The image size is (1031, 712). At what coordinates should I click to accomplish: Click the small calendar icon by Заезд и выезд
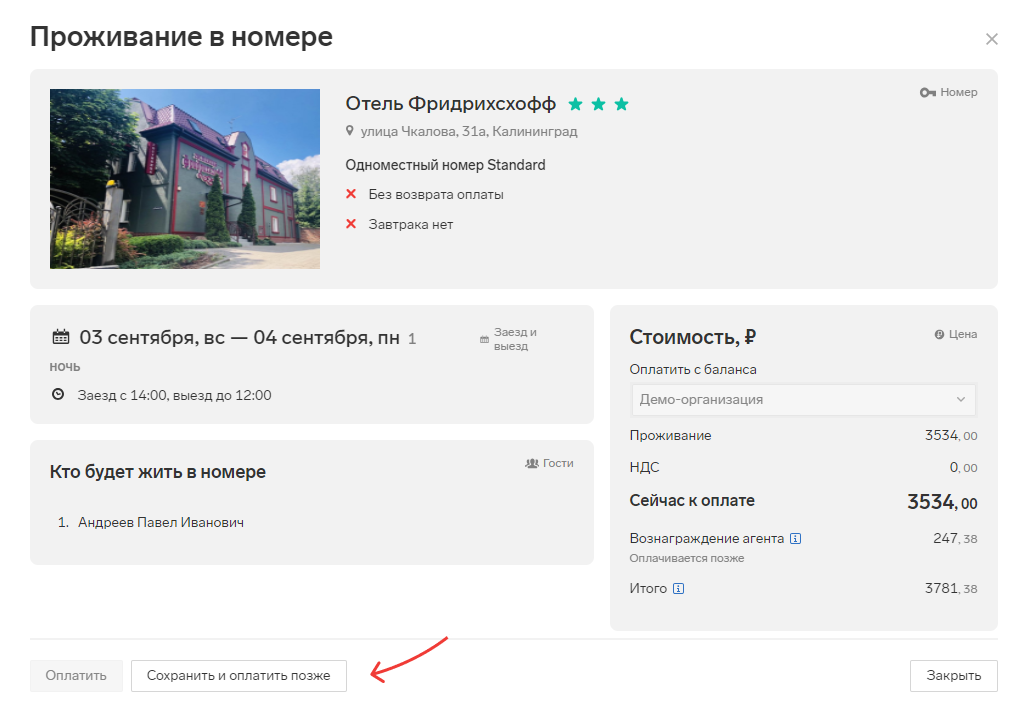tap(485, 339)
